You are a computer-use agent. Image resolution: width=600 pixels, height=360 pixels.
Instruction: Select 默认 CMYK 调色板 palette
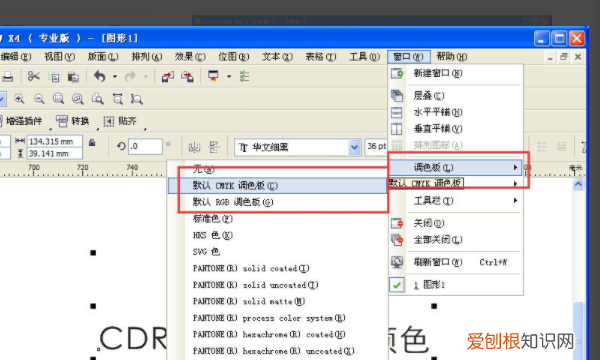coord(277,186)
